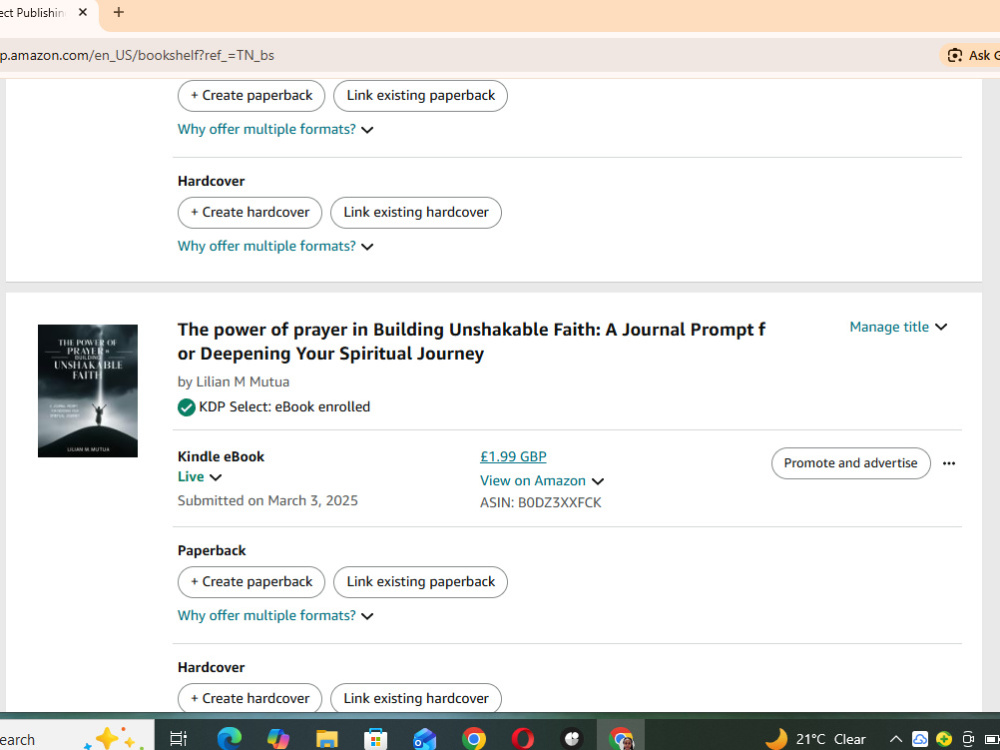This screenshot has height=750, width=1000.
Task: Open the Meet Now tray icon
Action: 967,739
